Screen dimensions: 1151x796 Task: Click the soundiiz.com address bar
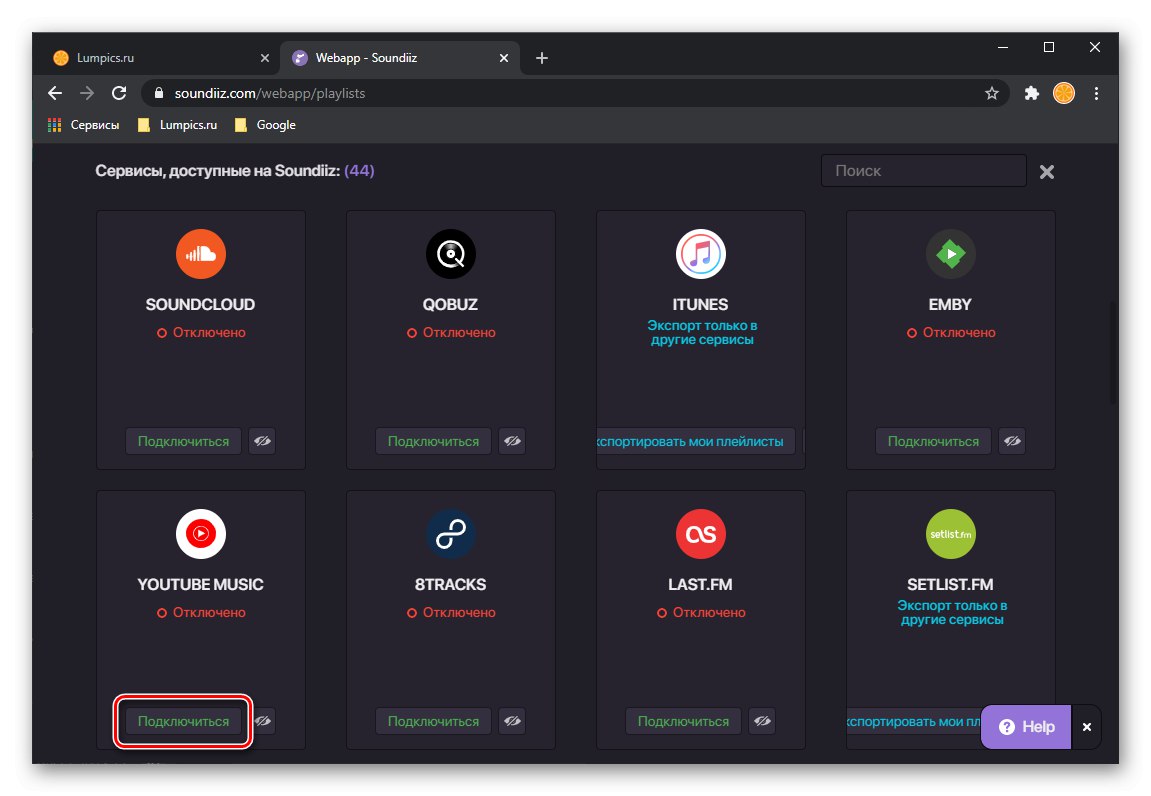tap(576, 93)
